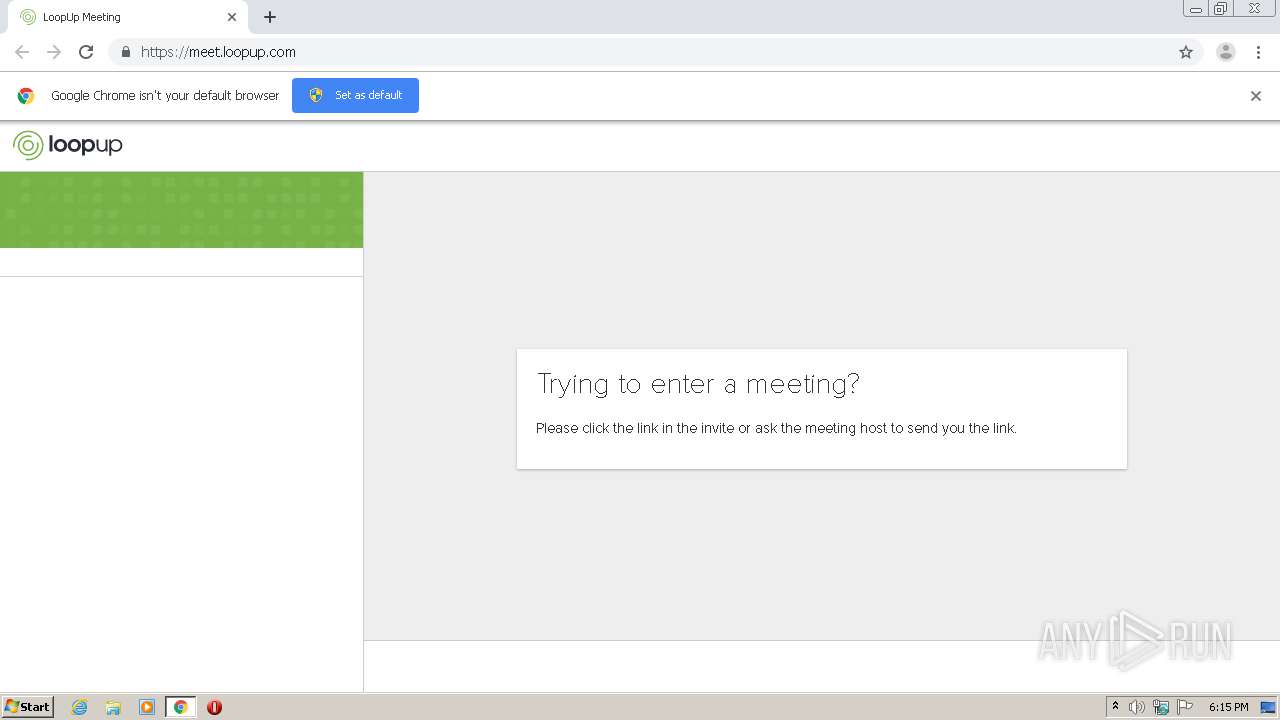Bookmark this page with the star
Viewport: 1280px width, 720px height.
click(1186, 52)
